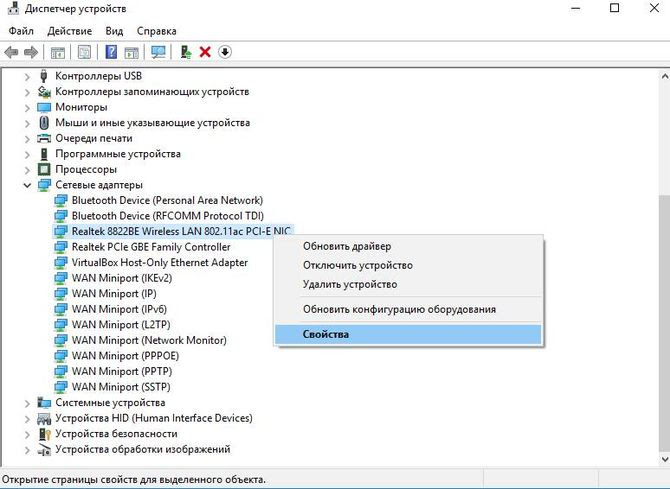Click the Процессоры chip icon
The height and width of the screenshot is (489, 670).
44,169
